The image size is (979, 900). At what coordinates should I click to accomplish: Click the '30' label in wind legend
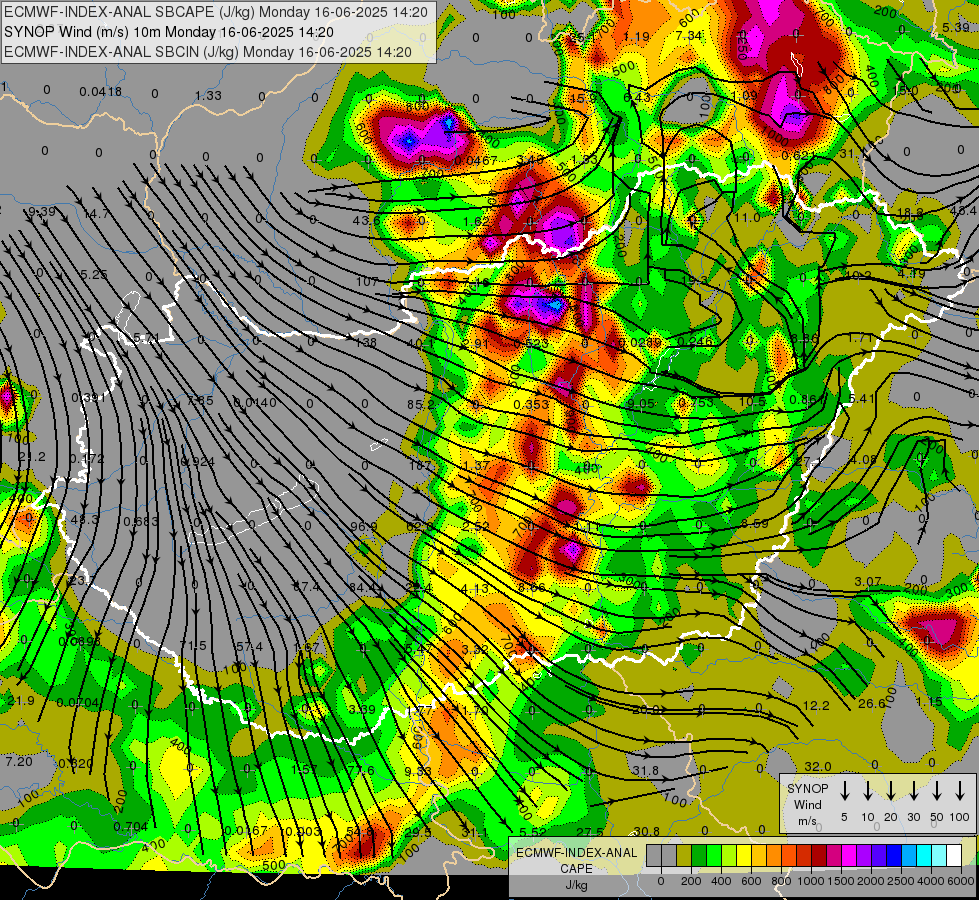913,817
